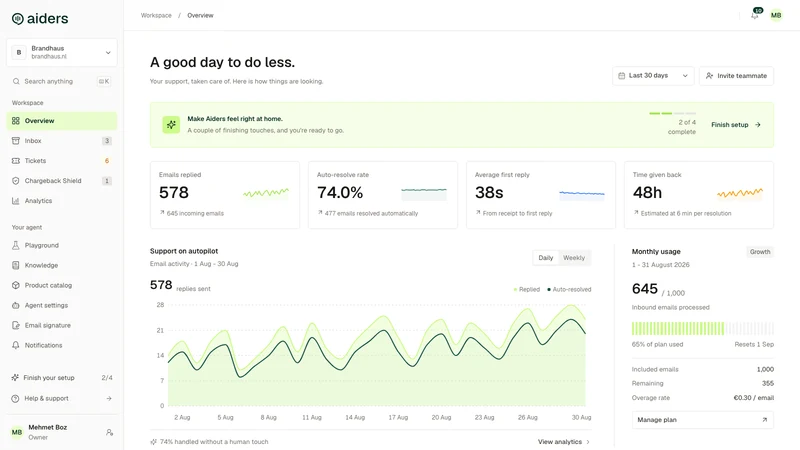Click the View analytics link

click(x=564, y=442)
